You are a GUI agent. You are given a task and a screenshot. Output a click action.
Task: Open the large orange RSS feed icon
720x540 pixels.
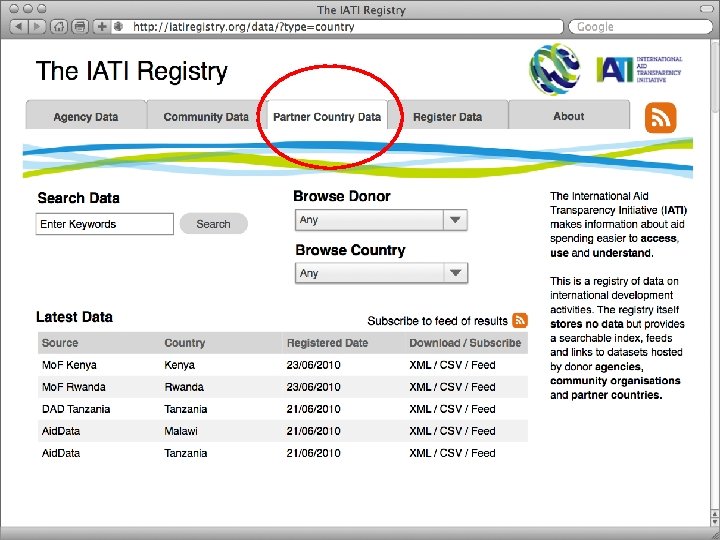click(660, 118)
